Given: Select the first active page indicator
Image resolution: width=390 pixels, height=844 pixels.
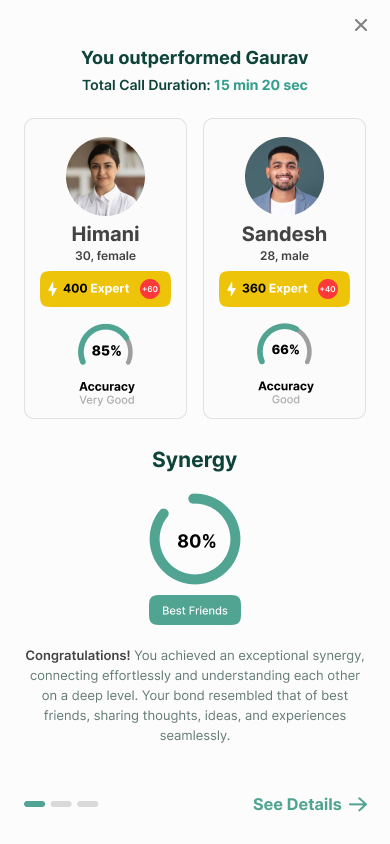Looking at the screenshot, I should (x=34, y=804).
